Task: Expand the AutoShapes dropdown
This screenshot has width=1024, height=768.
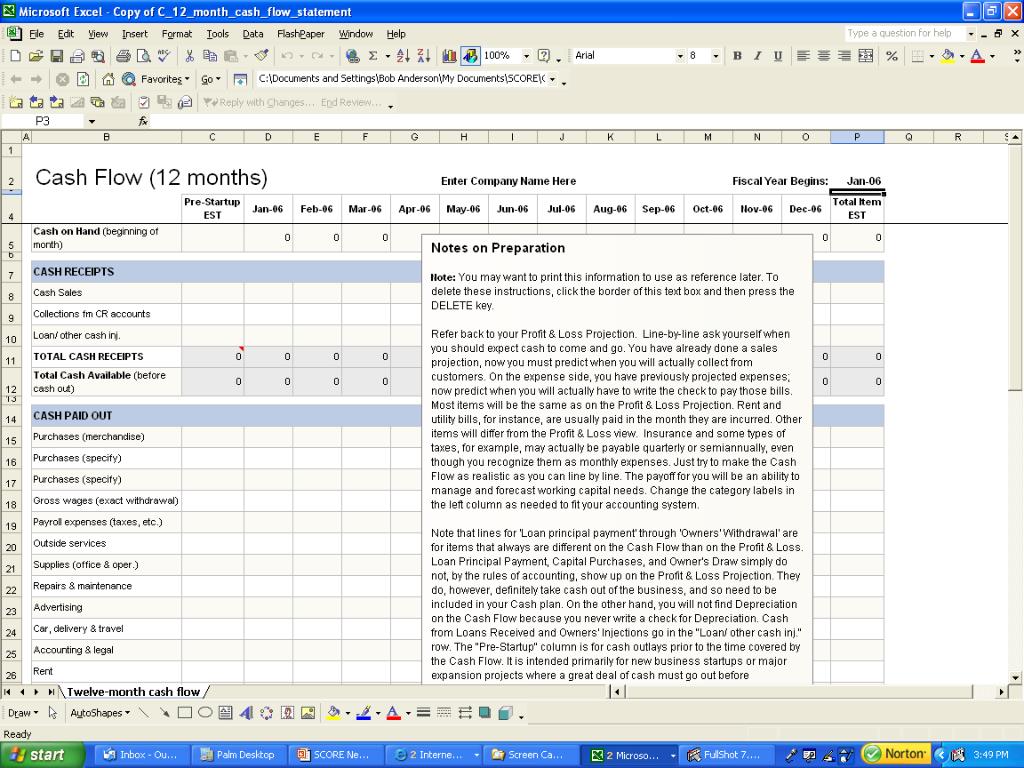Action: (100, 713)
